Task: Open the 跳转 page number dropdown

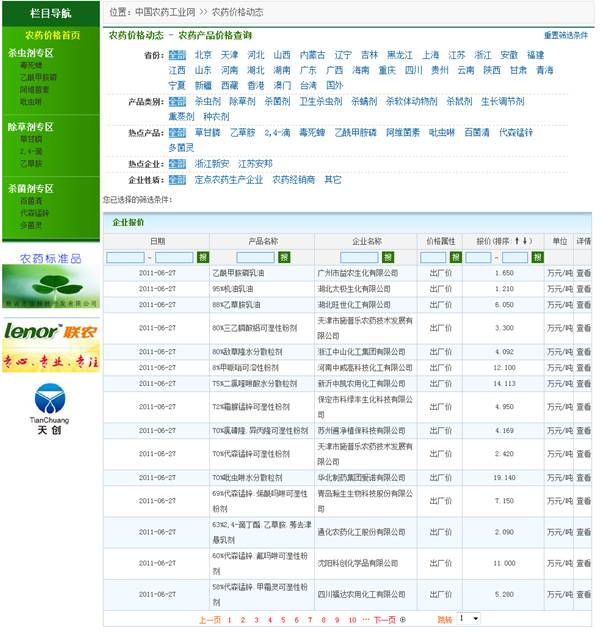Action: tap(468, 619)
